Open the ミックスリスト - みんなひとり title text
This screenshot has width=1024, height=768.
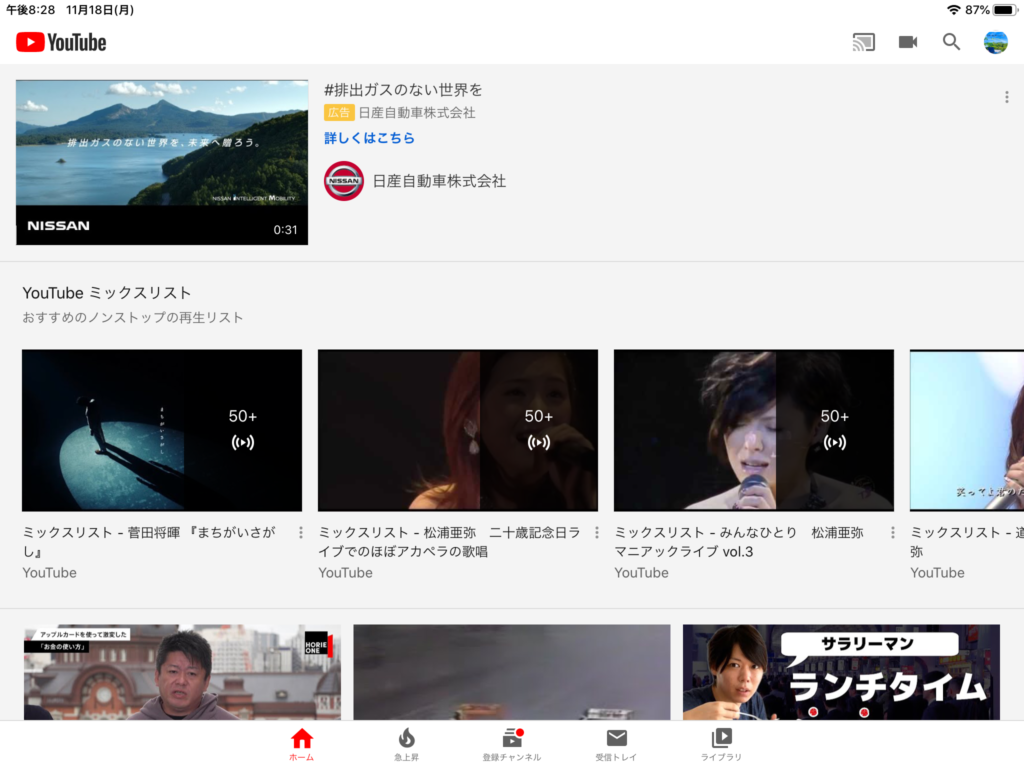point(739,542)
